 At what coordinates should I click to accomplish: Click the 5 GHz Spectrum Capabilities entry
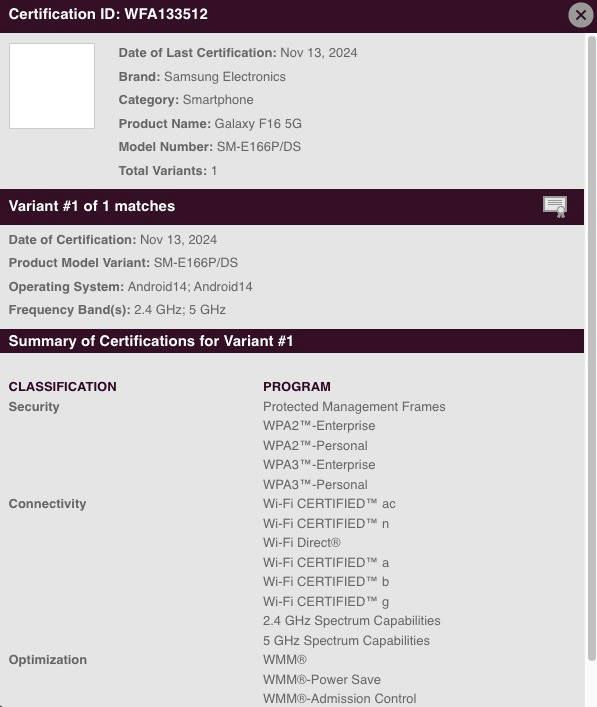346,641
